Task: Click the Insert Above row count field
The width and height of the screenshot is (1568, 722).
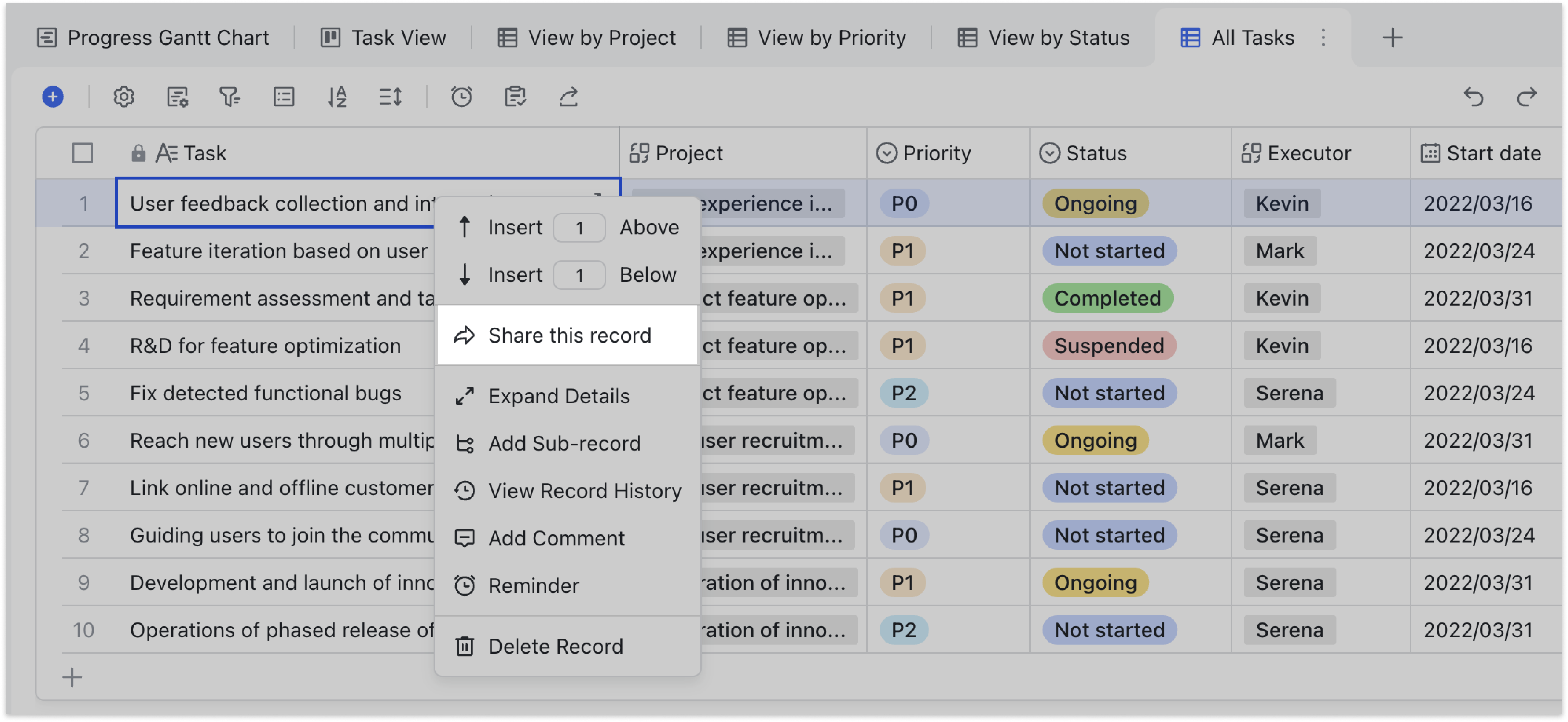Action: point(579,228)
